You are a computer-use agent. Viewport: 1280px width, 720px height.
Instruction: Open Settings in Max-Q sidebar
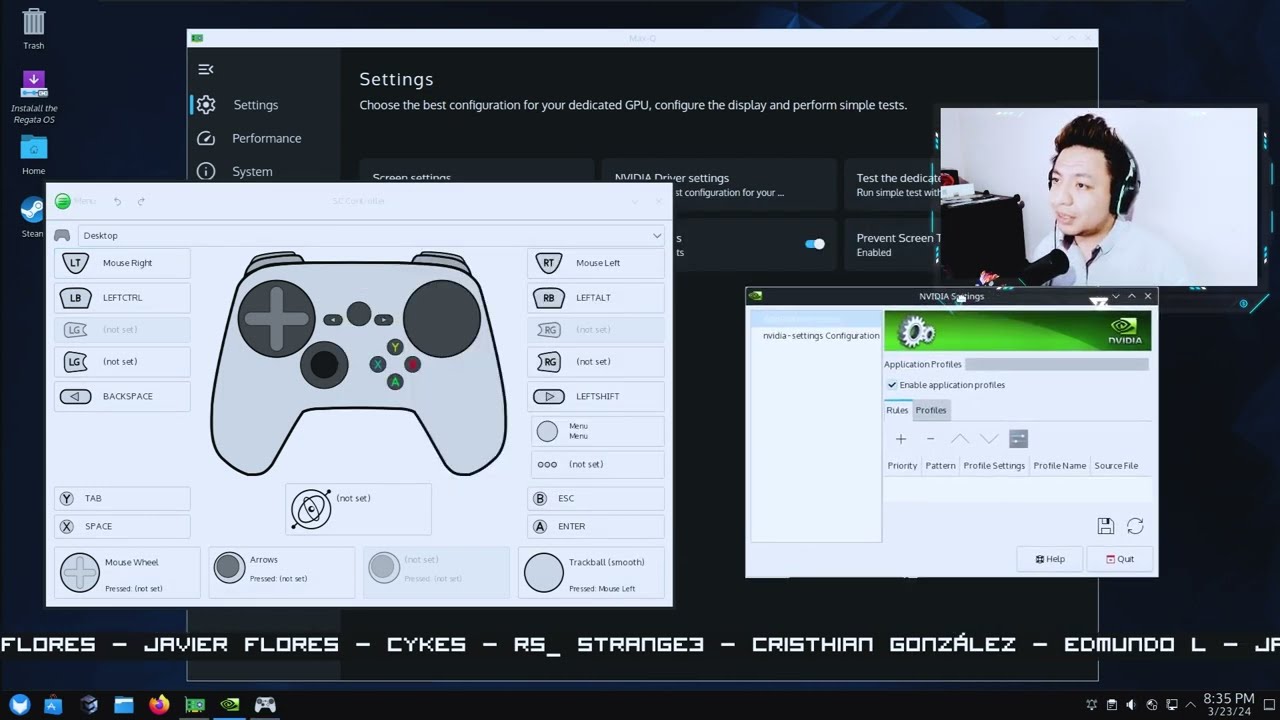coord(255,105)
